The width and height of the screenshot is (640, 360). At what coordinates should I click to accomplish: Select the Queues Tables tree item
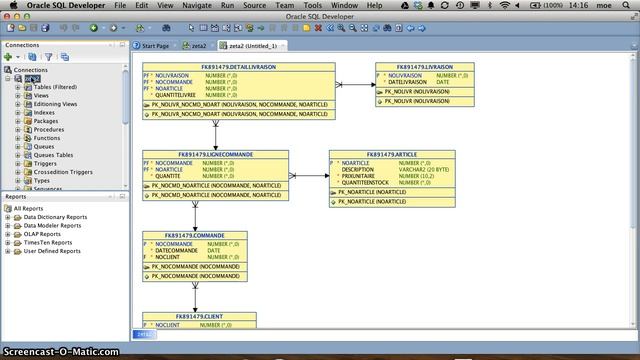tap(53, 155)
